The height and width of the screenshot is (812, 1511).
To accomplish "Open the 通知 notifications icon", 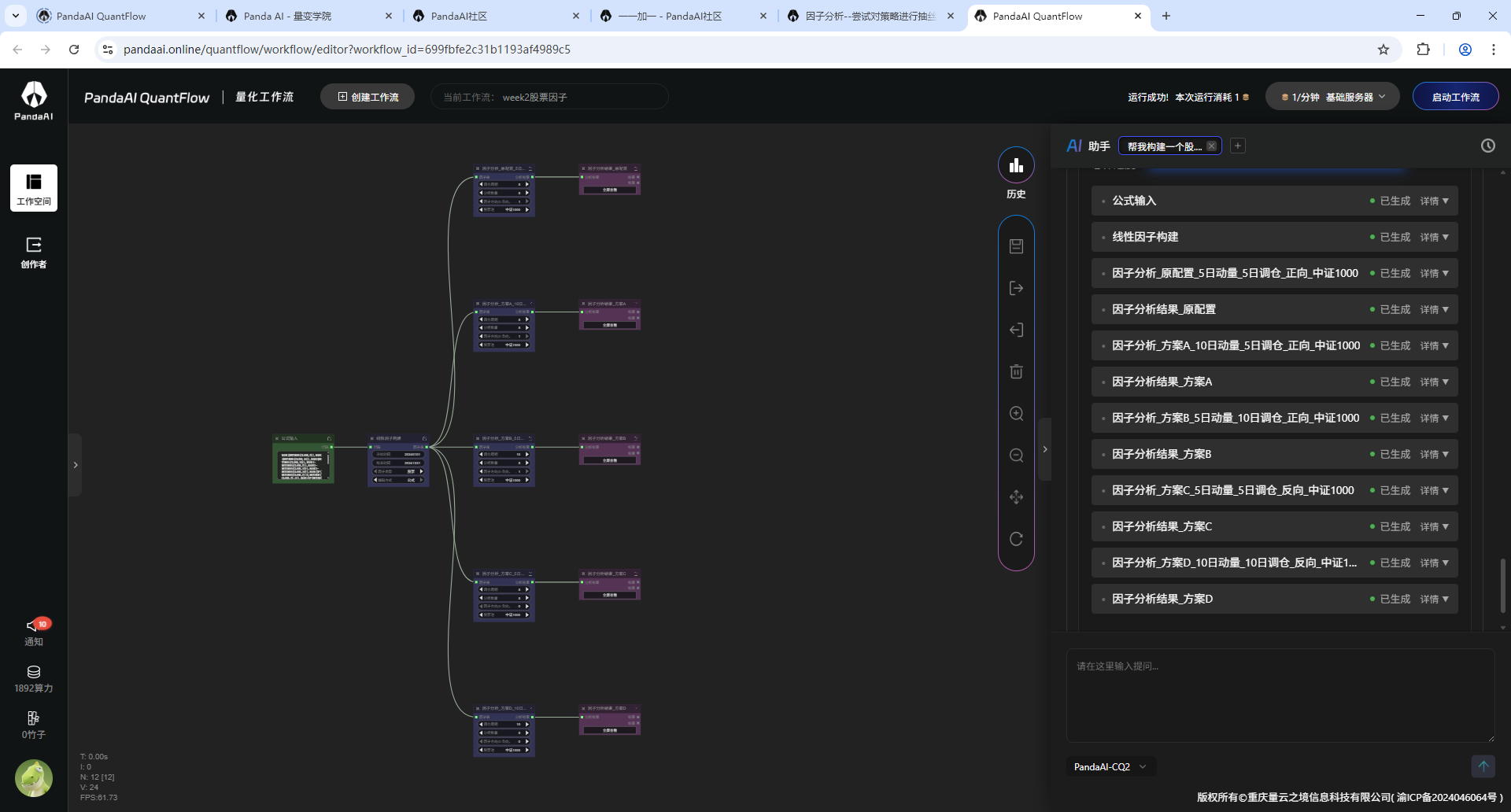I will coord(34,632).
